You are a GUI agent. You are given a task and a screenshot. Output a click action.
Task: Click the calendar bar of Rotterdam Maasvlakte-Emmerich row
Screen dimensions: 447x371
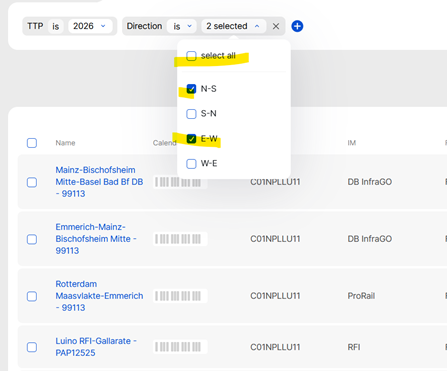180,296
